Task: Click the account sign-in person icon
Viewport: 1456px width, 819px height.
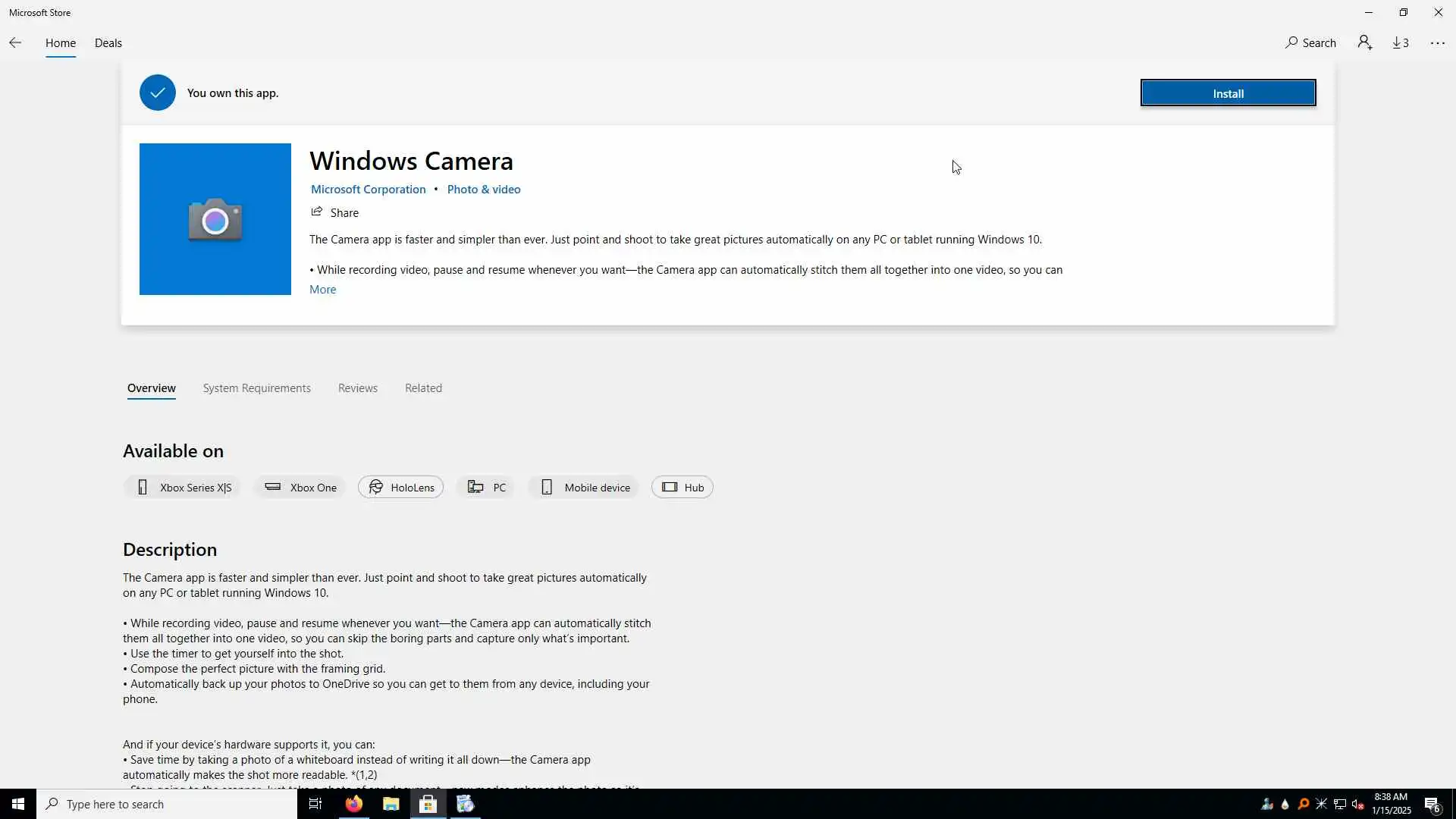Action: 1365,42
